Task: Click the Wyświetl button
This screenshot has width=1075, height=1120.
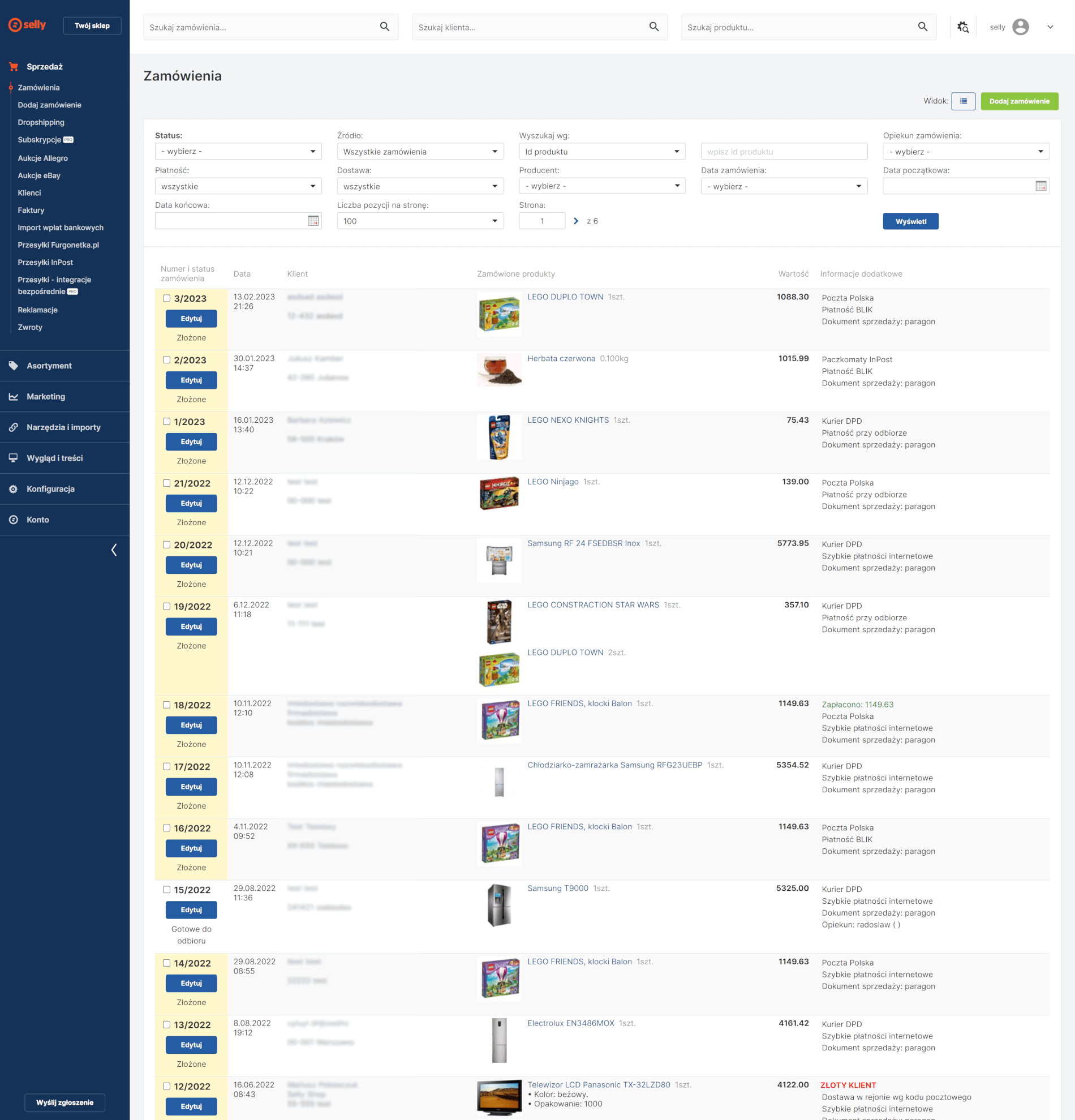Action: click(x=910, y=221)
